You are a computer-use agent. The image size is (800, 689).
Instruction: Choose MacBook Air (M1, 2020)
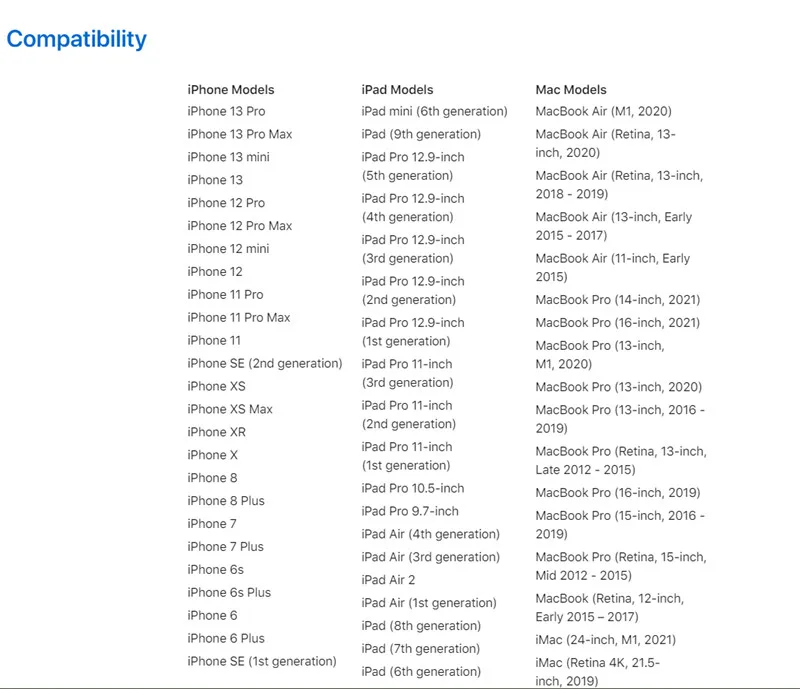click(604, 111)
